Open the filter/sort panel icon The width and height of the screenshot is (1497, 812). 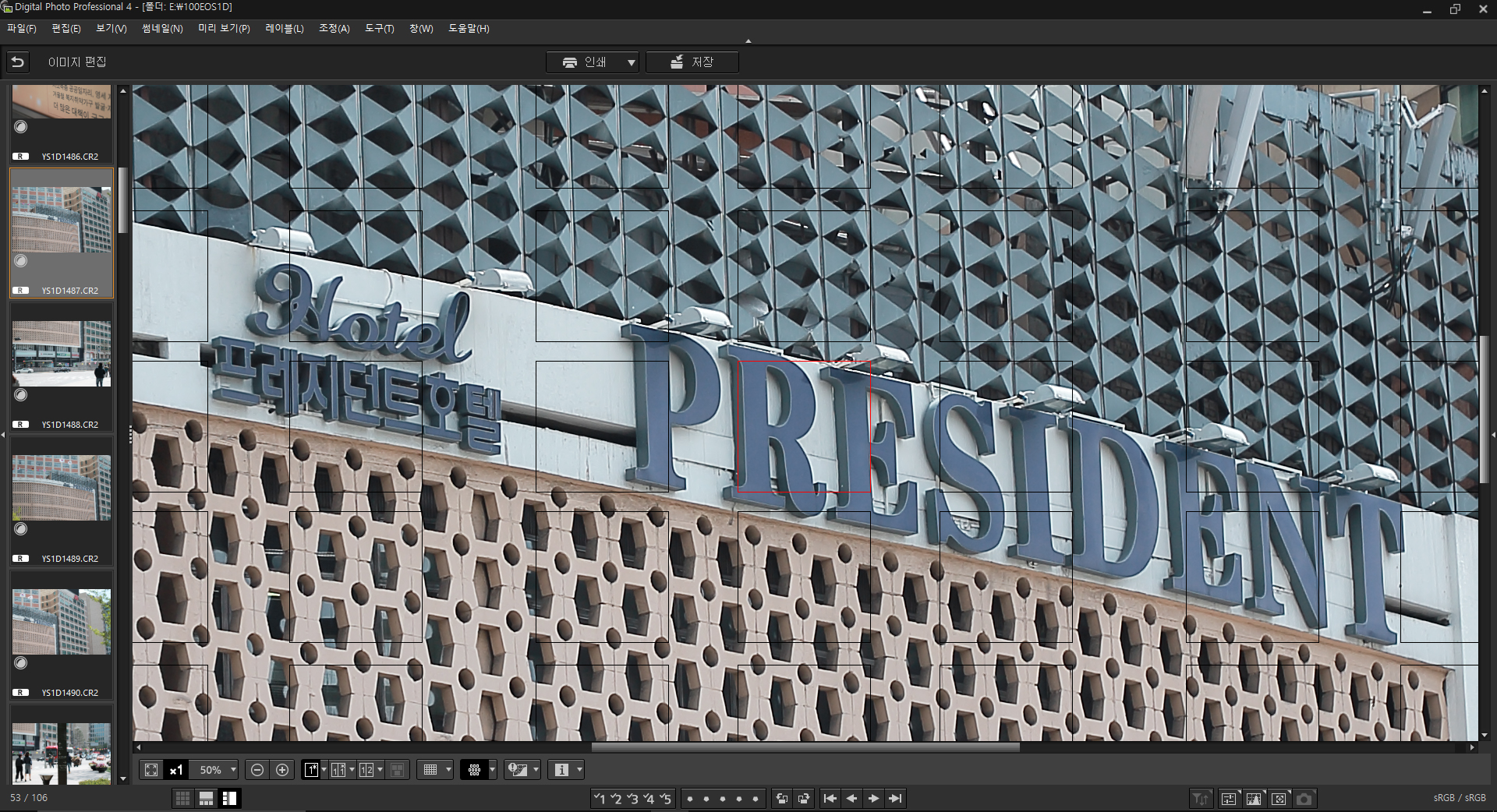pos(1201,799)
